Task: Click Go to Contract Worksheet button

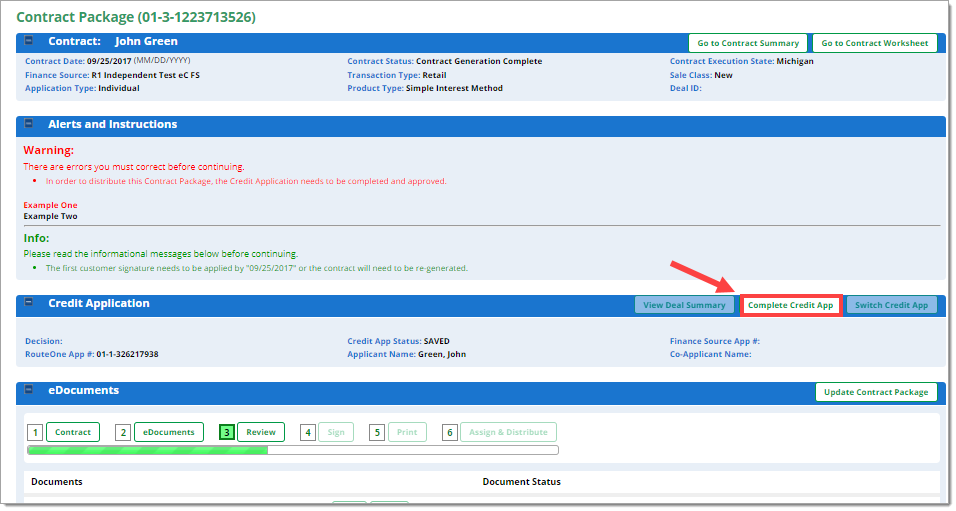Action: click(875, 43)
